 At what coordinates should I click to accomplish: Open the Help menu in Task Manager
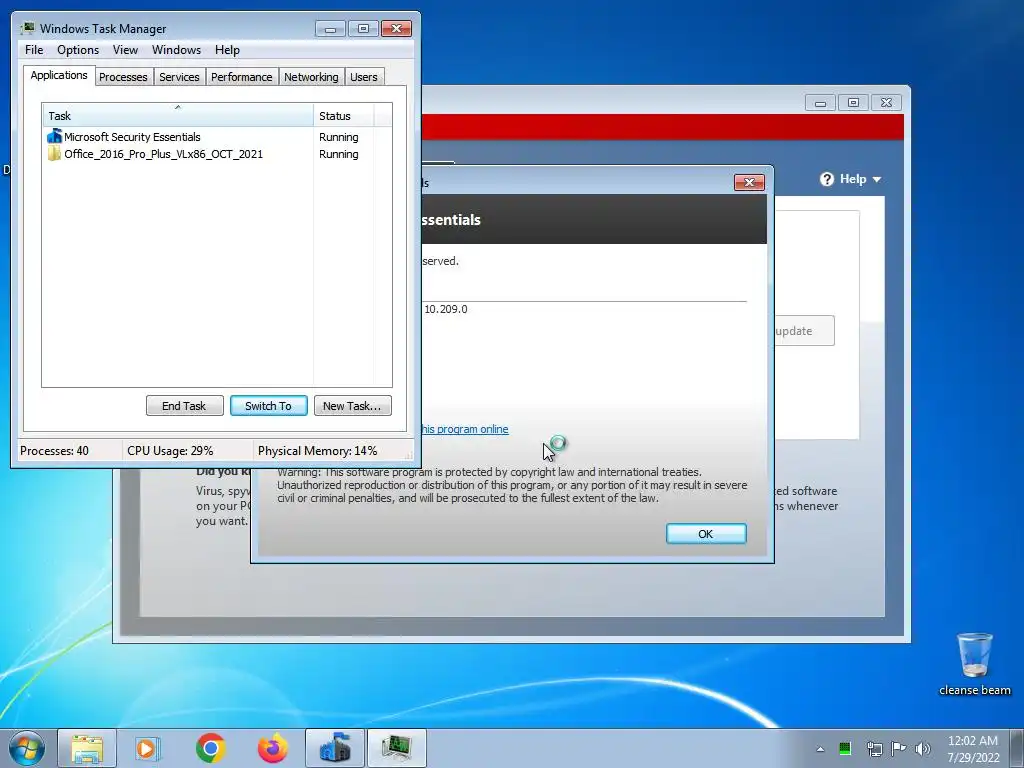tap(227, 50)
